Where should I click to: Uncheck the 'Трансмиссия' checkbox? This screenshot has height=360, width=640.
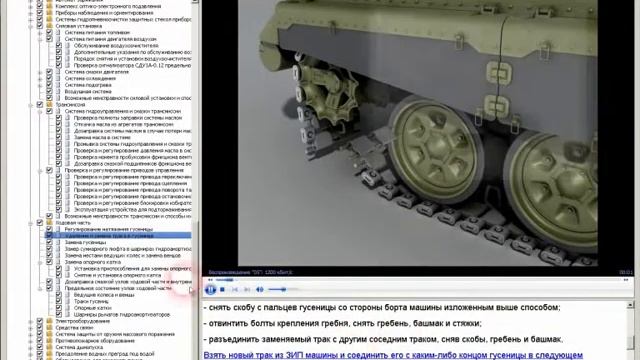click(40, 104)
